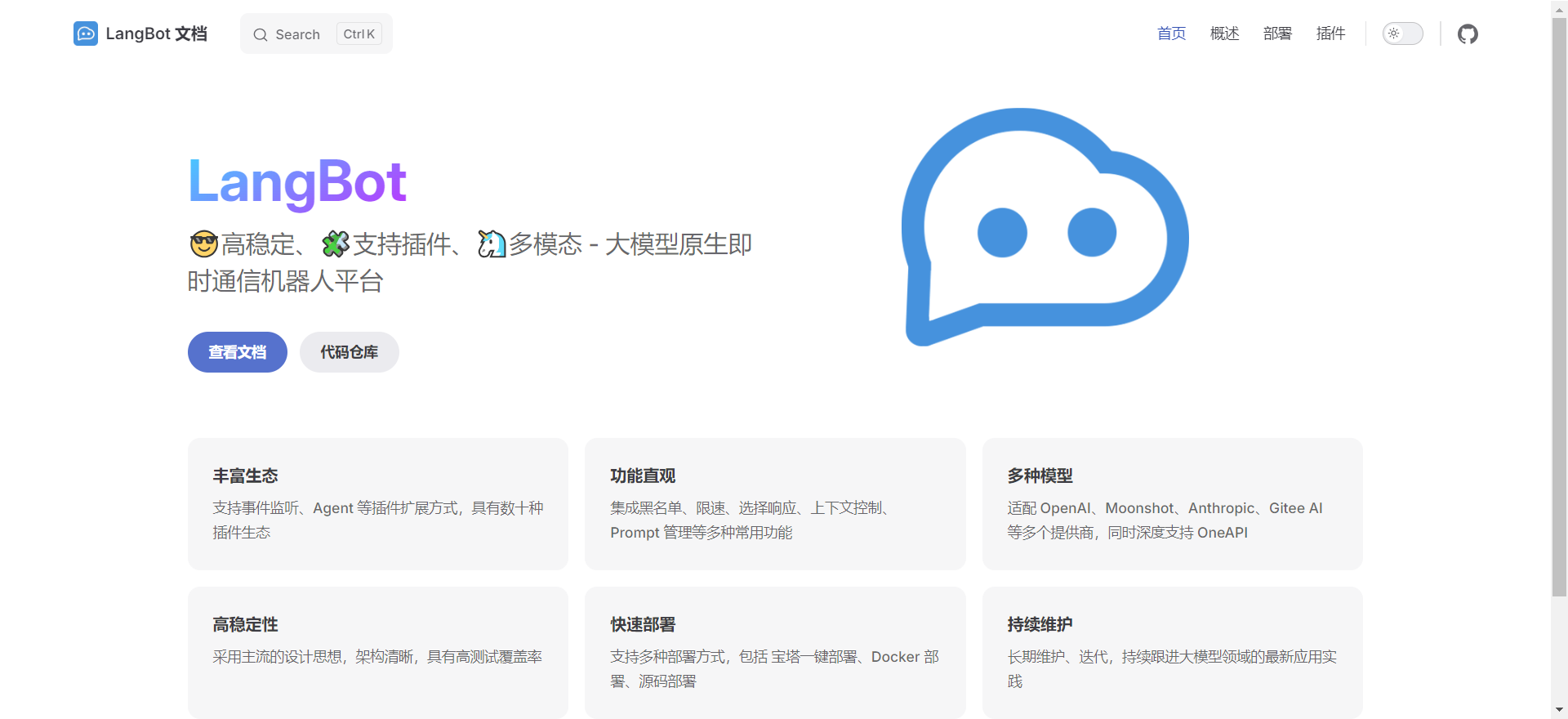Click the scrollbar down arrow
1568x719 pixels.
pos(1559,711)
